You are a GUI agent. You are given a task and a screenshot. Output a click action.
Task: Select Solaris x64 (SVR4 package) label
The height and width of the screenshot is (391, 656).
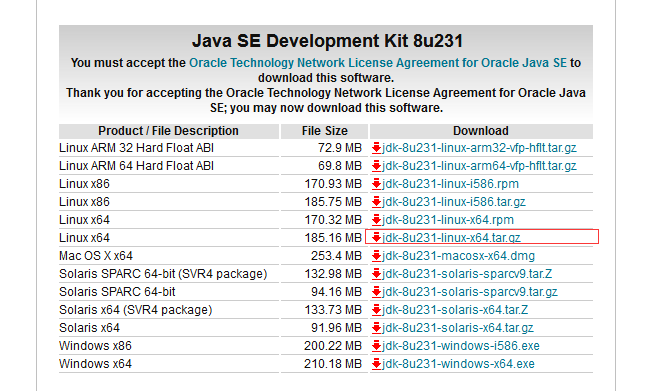pyautogui.click(x=136, y=310)
